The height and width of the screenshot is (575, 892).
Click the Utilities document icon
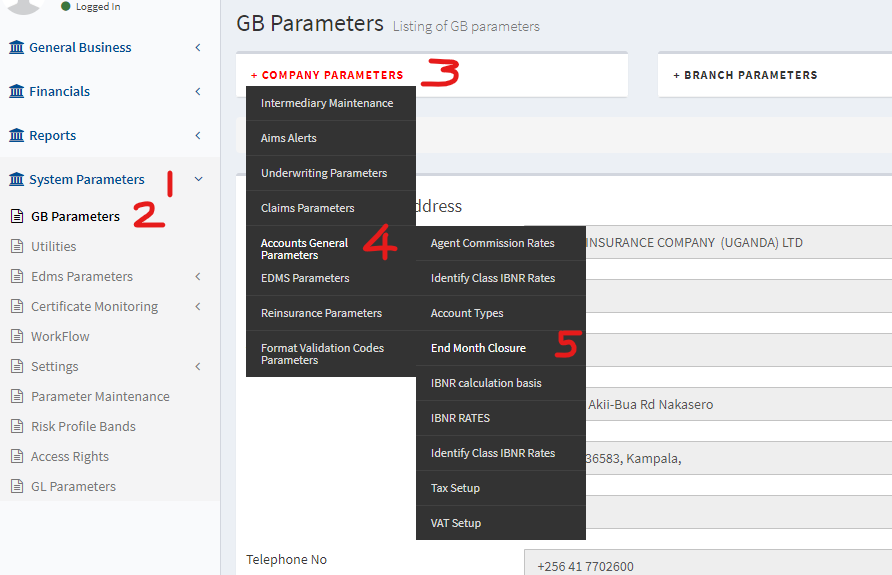[x=15, y=246]
